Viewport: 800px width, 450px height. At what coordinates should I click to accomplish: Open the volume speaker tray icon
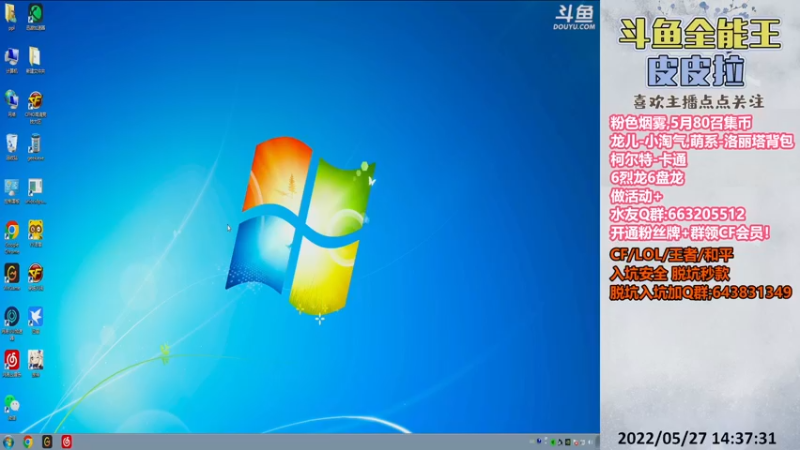[x=590, y=442]
